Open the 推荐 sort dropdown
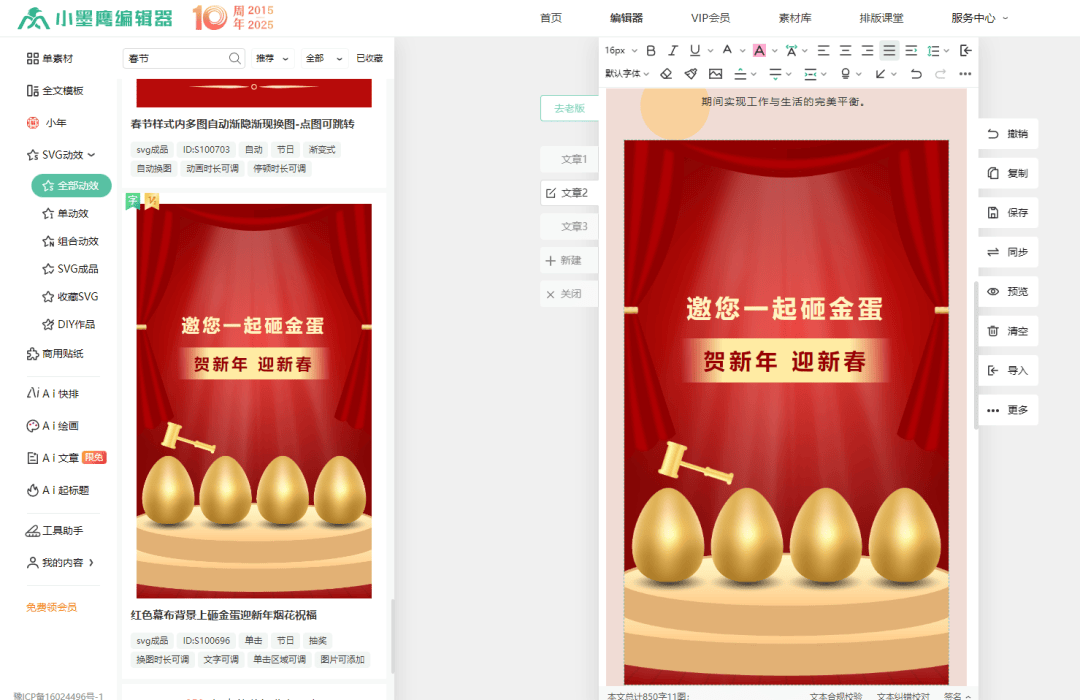The height and width of the screenshot is (700, 1080). (273, 59)
